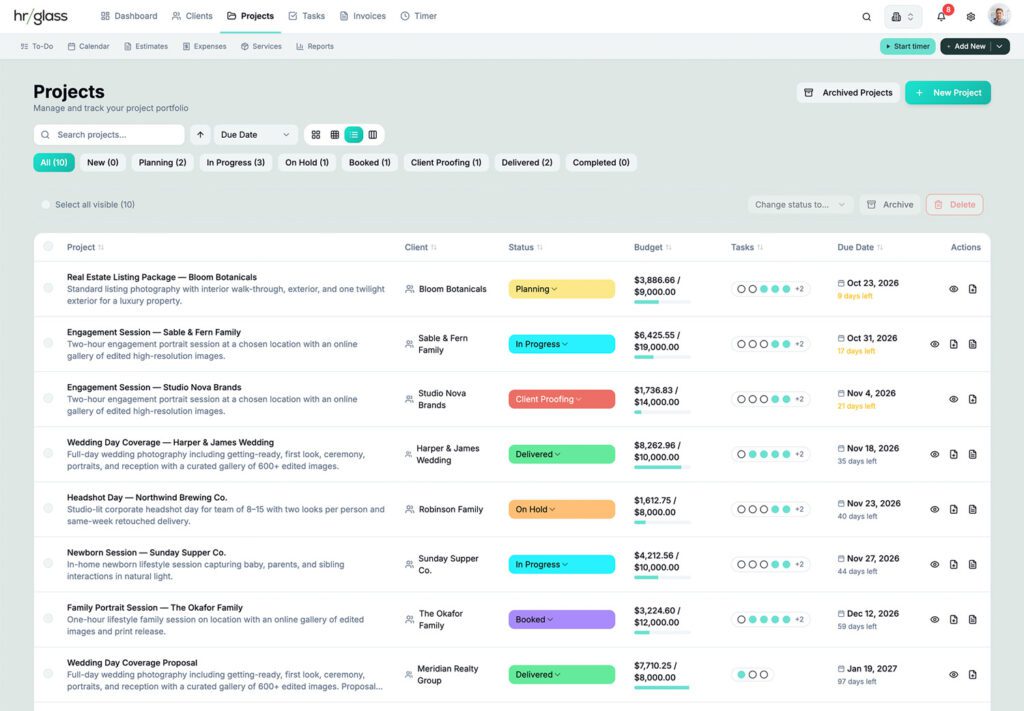The width and height of the screenshot is (1024, 711).
Task: Click the document-lines icon in the Sable & Fern row
Action: [x=972, y=344]
